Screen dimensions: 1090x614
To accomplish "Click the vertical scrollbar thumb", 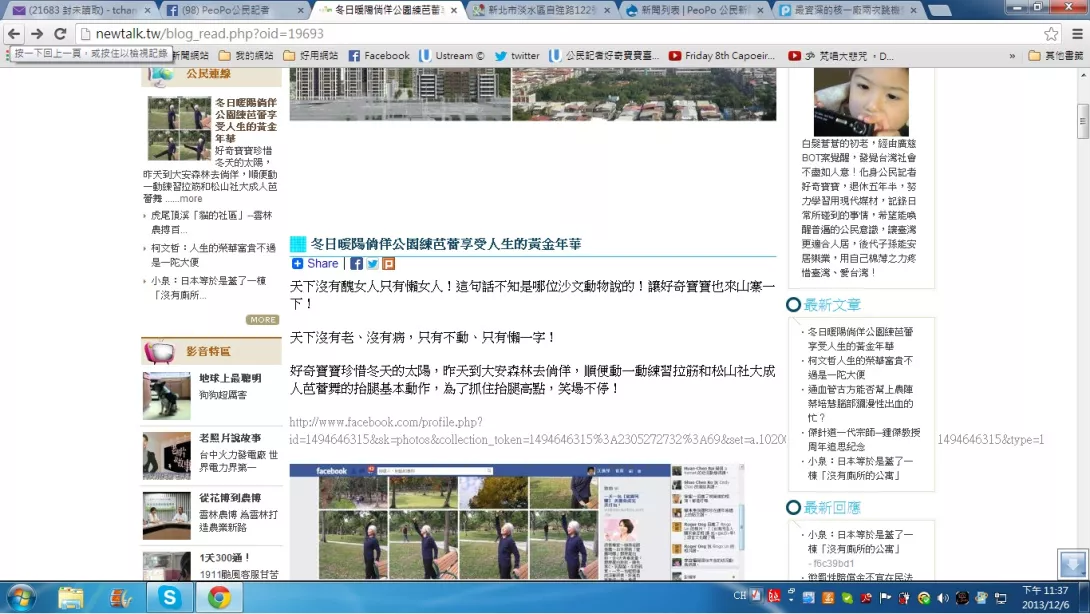I will pos(1082,121).
